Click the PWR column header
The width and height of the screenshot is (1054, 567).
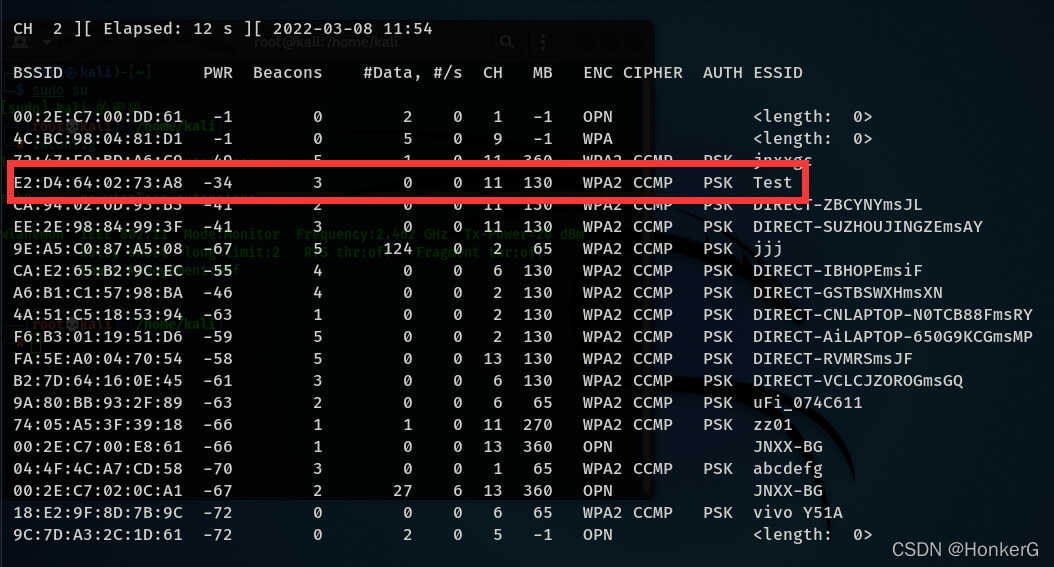click(x=218, y=73)
